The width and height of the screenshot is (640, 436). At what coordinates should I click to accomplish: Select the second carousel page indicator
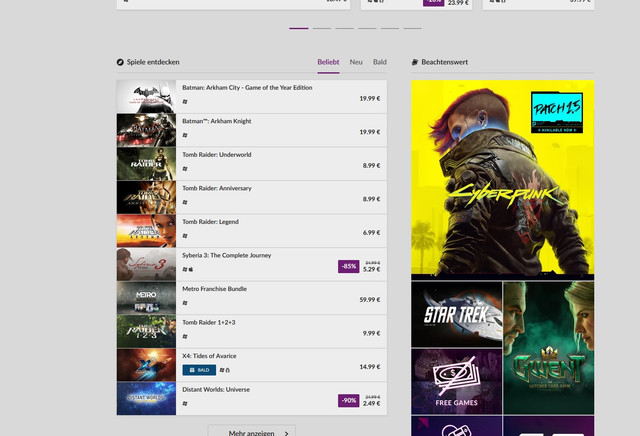click(x=322, y=28)
